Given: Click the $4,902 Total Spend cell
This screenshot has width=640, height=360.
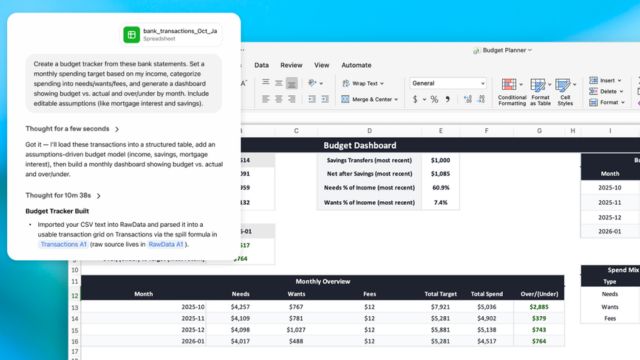Looking at the screenshot, I should (487, 318).
